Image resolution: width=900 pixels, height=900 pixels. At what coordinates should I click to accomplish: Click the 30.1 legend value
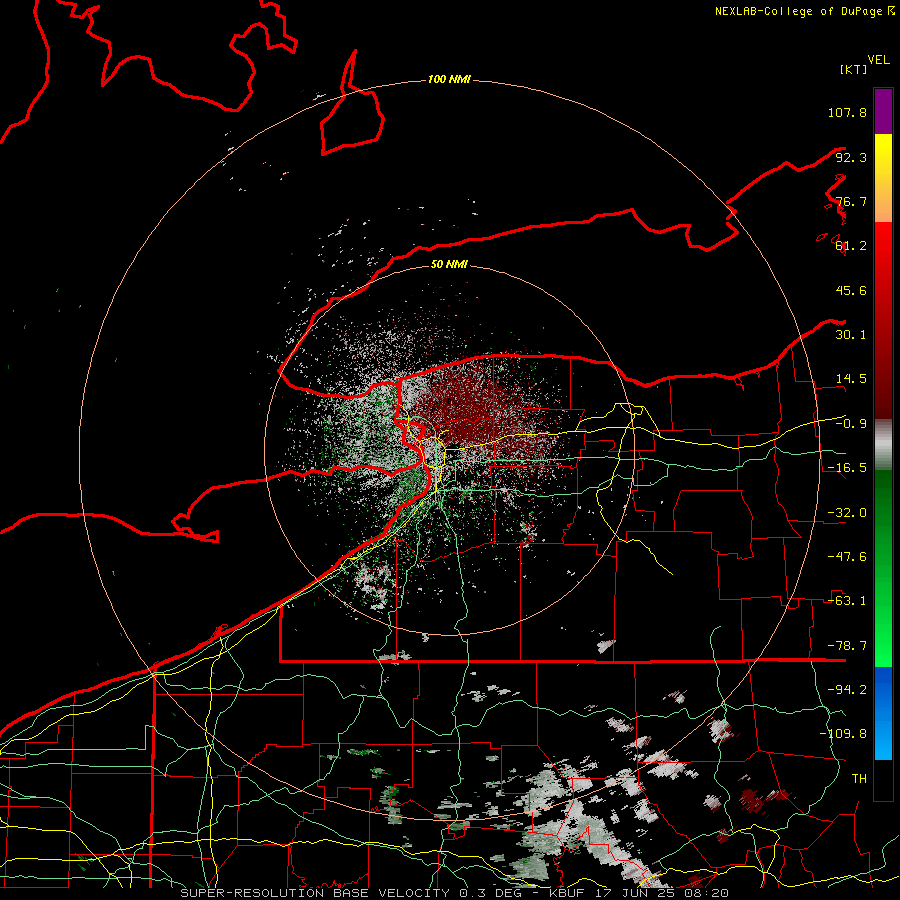(x=851, y=335)
